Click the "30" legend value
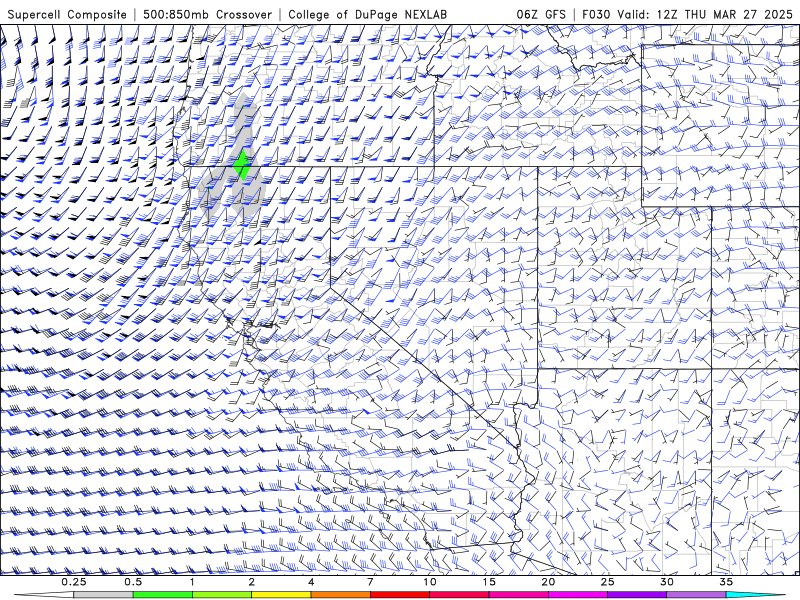The height and width of the screenshot is (600, 800). tap(667, 582)
